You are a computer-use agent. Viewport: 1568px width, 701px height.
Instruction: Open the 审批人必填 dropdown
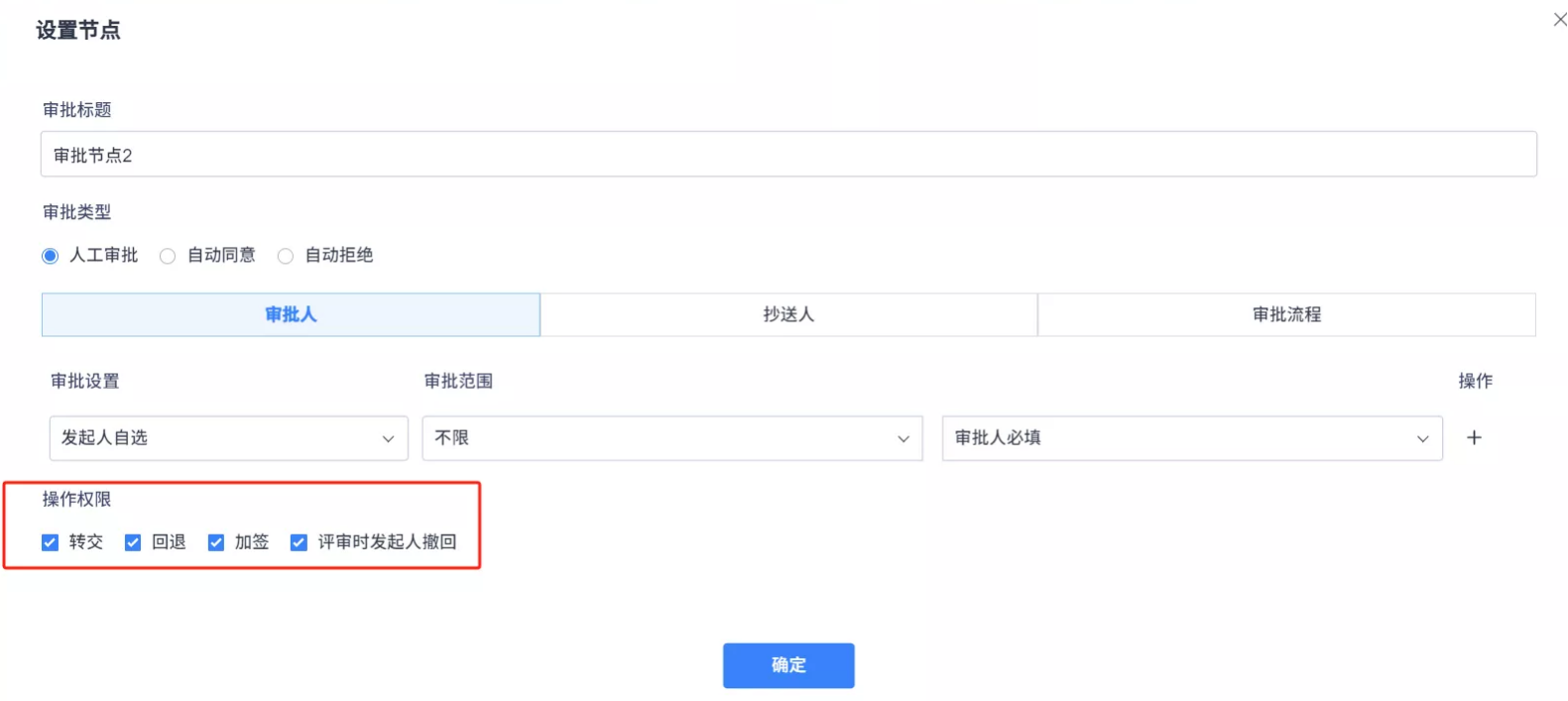(1190, 437)
